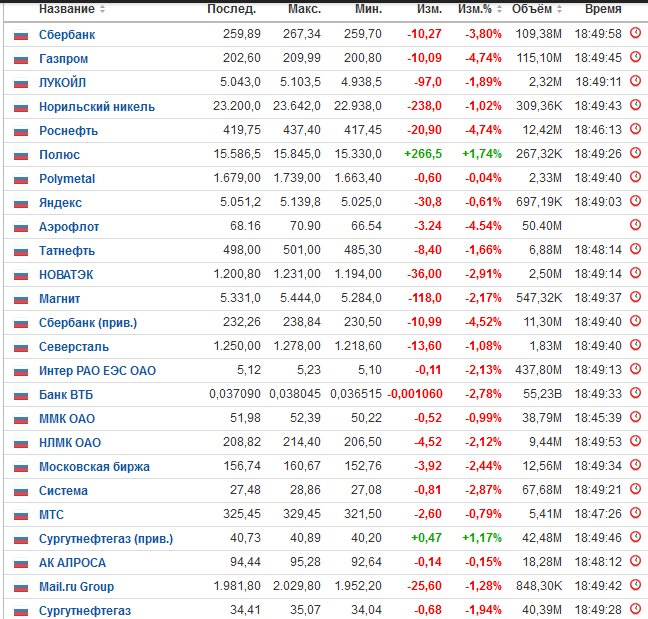Open the ММК ОАО stock link
Screen dimensions: 648x619
(67, 418)
